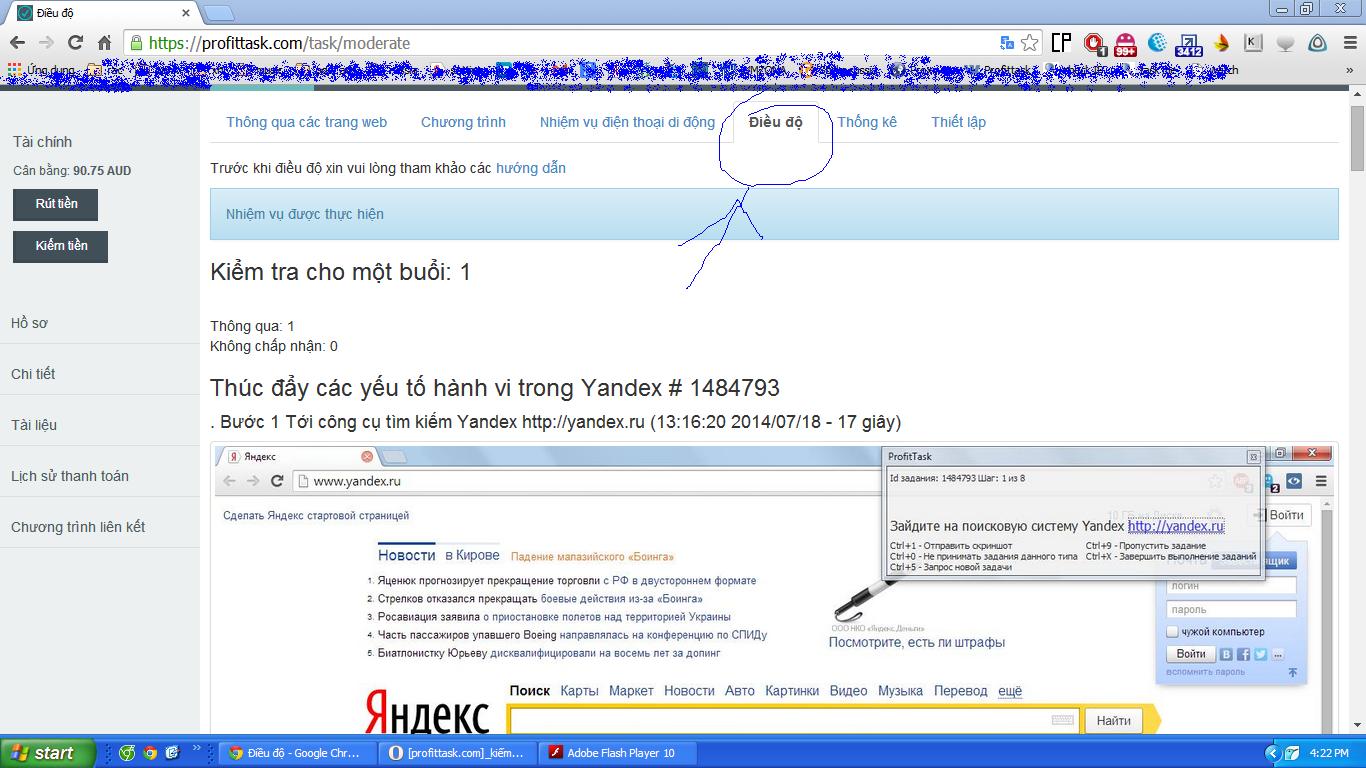Click the browser forward arrow
Screen dimensions: 1366x768
click(x=46, y=43)
